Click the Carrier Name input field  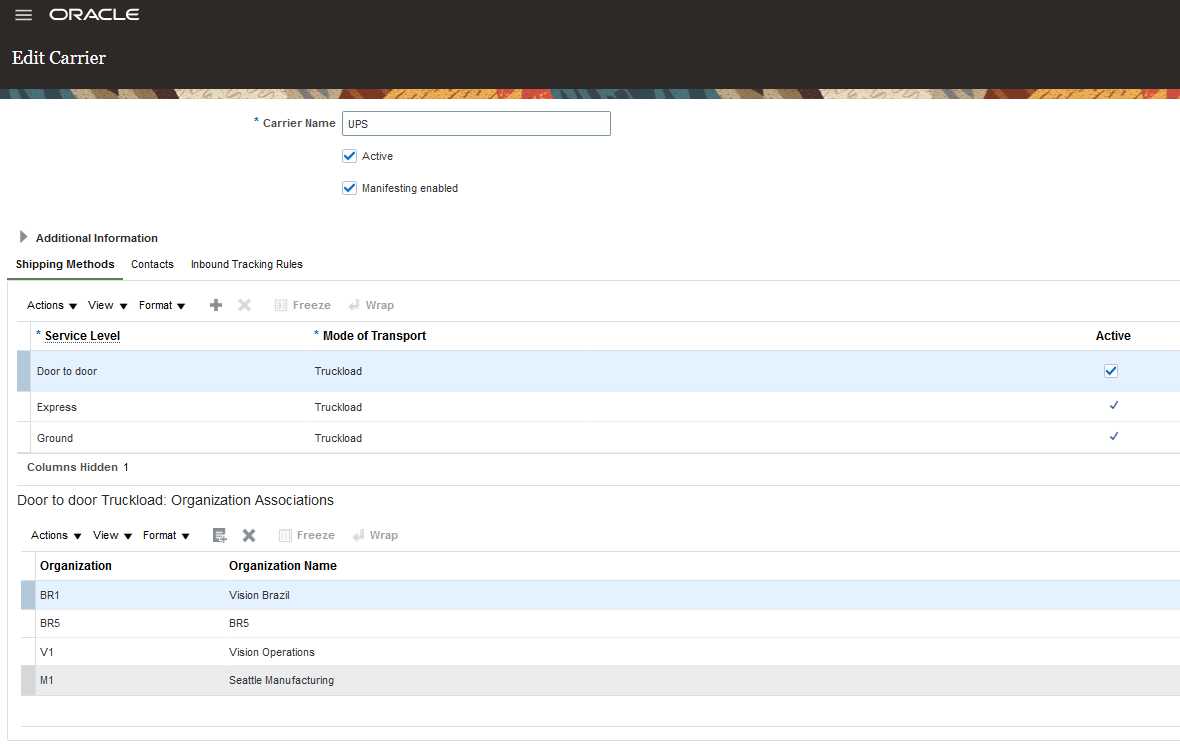pos(476,123)
